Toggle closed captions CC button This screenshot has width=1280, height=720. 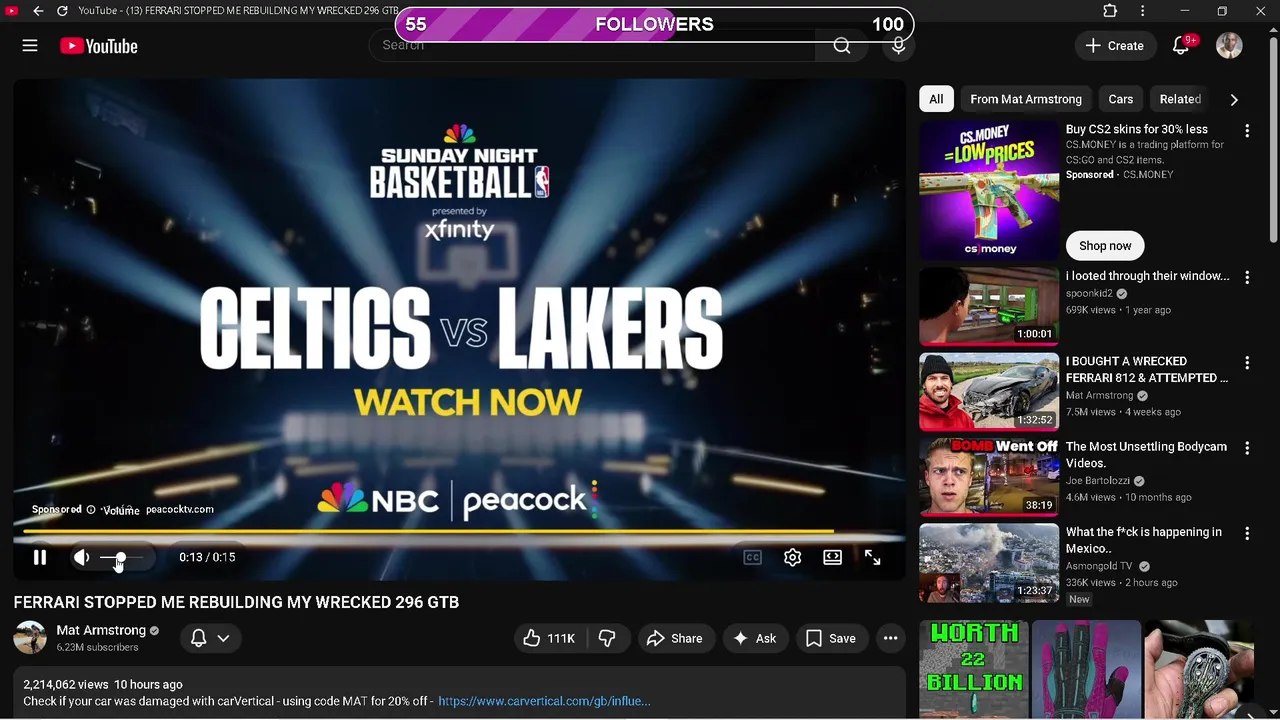pyautogui.click(x=752, y=557)
